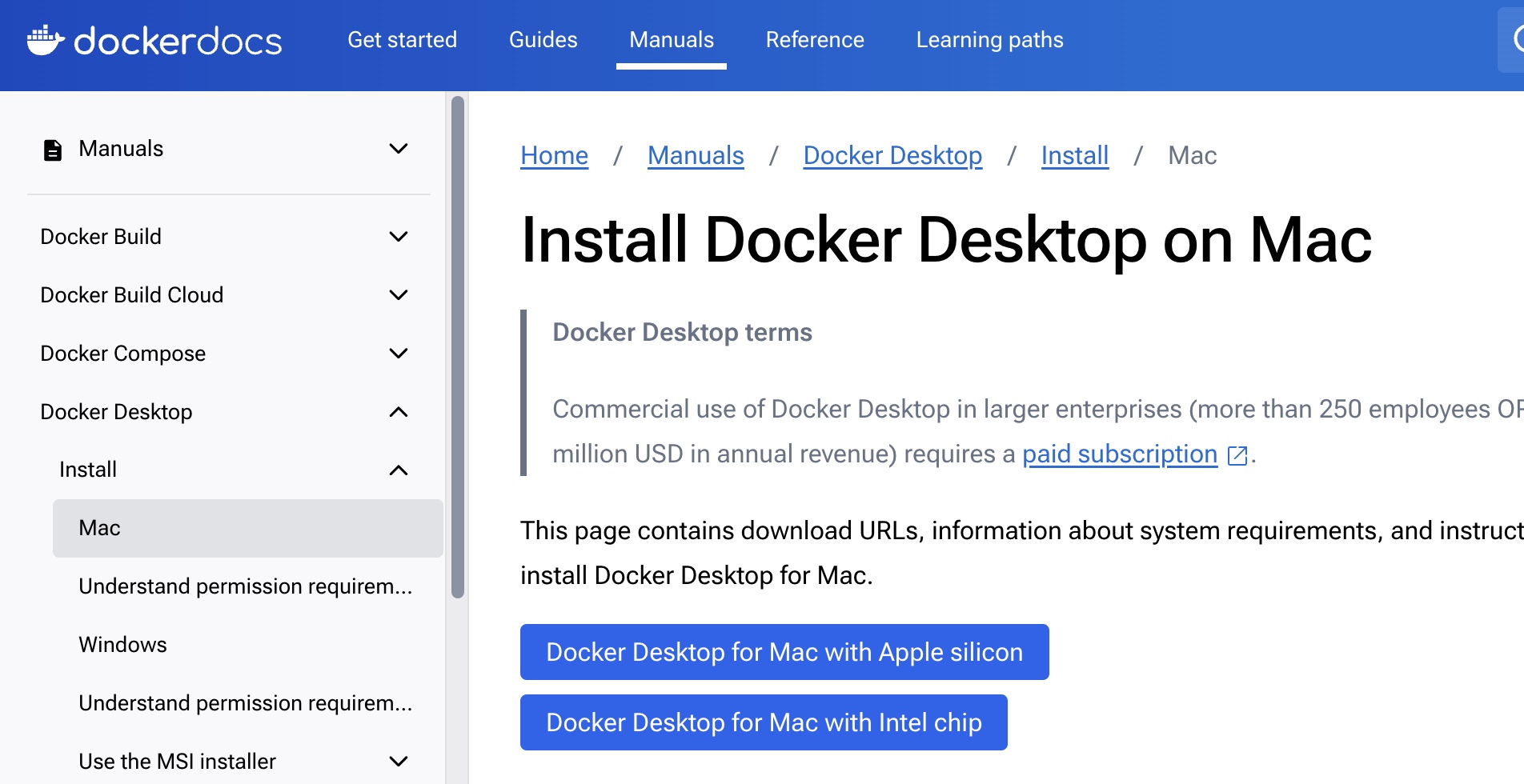The height and width of the screenshot is (784, 1524).
Task: Expand the Docker Build section chevron
Action: (399, 237)
